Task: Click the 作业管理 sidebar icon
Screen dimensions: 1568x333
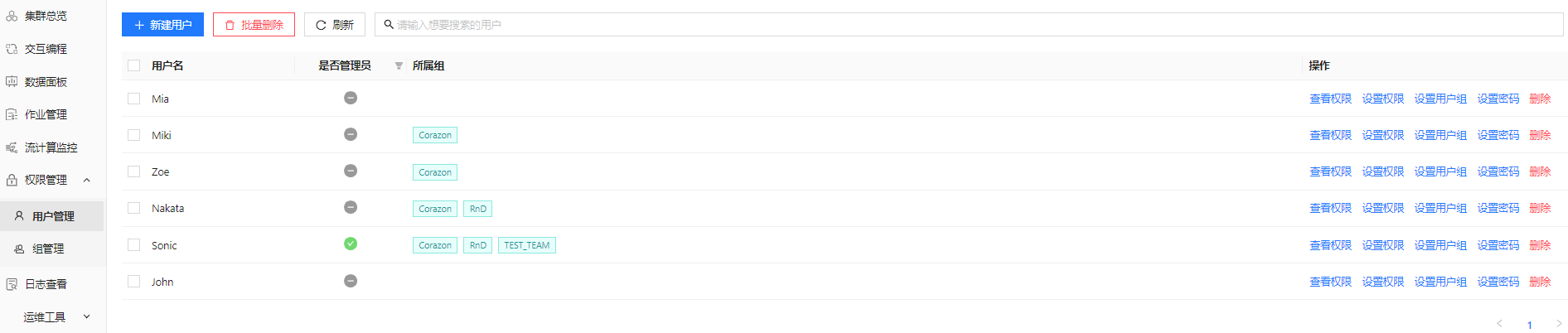Action: coord(12,114)
